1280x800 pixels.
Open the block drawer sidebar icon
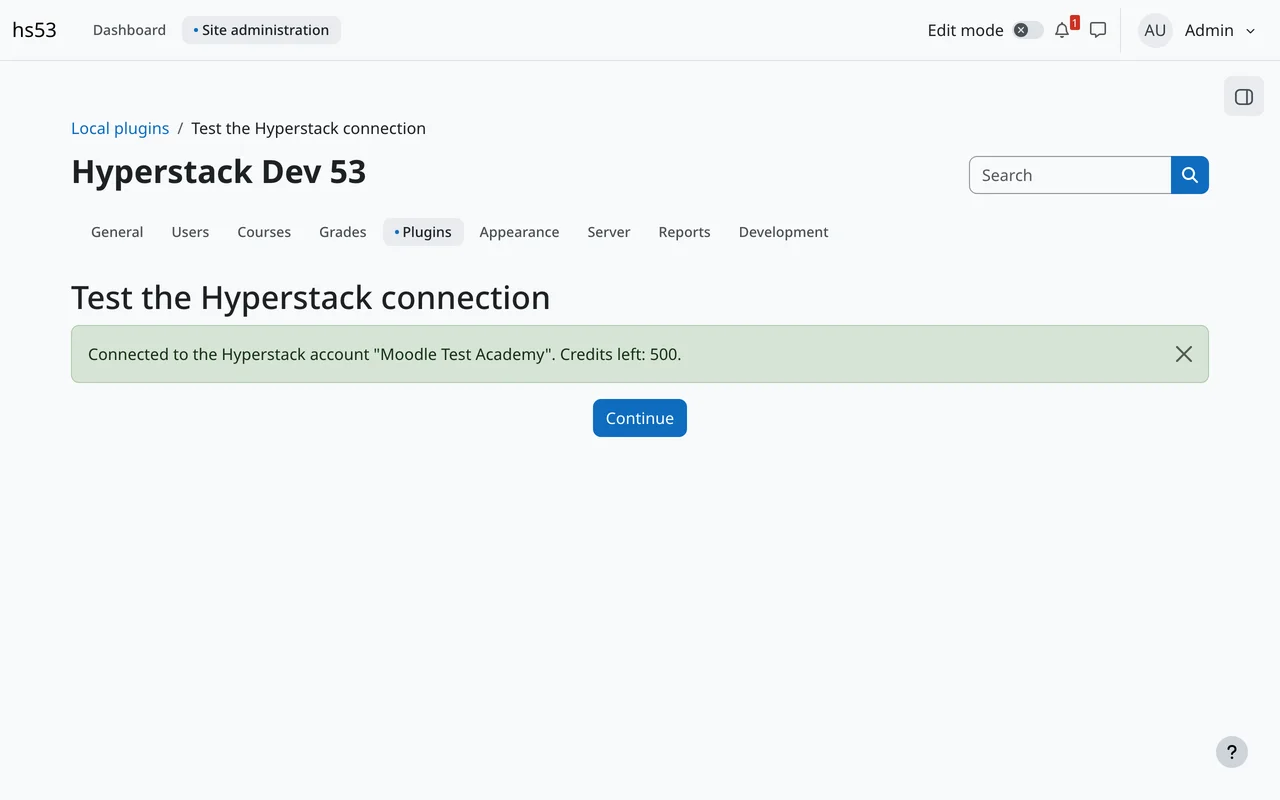(1244, 97)
